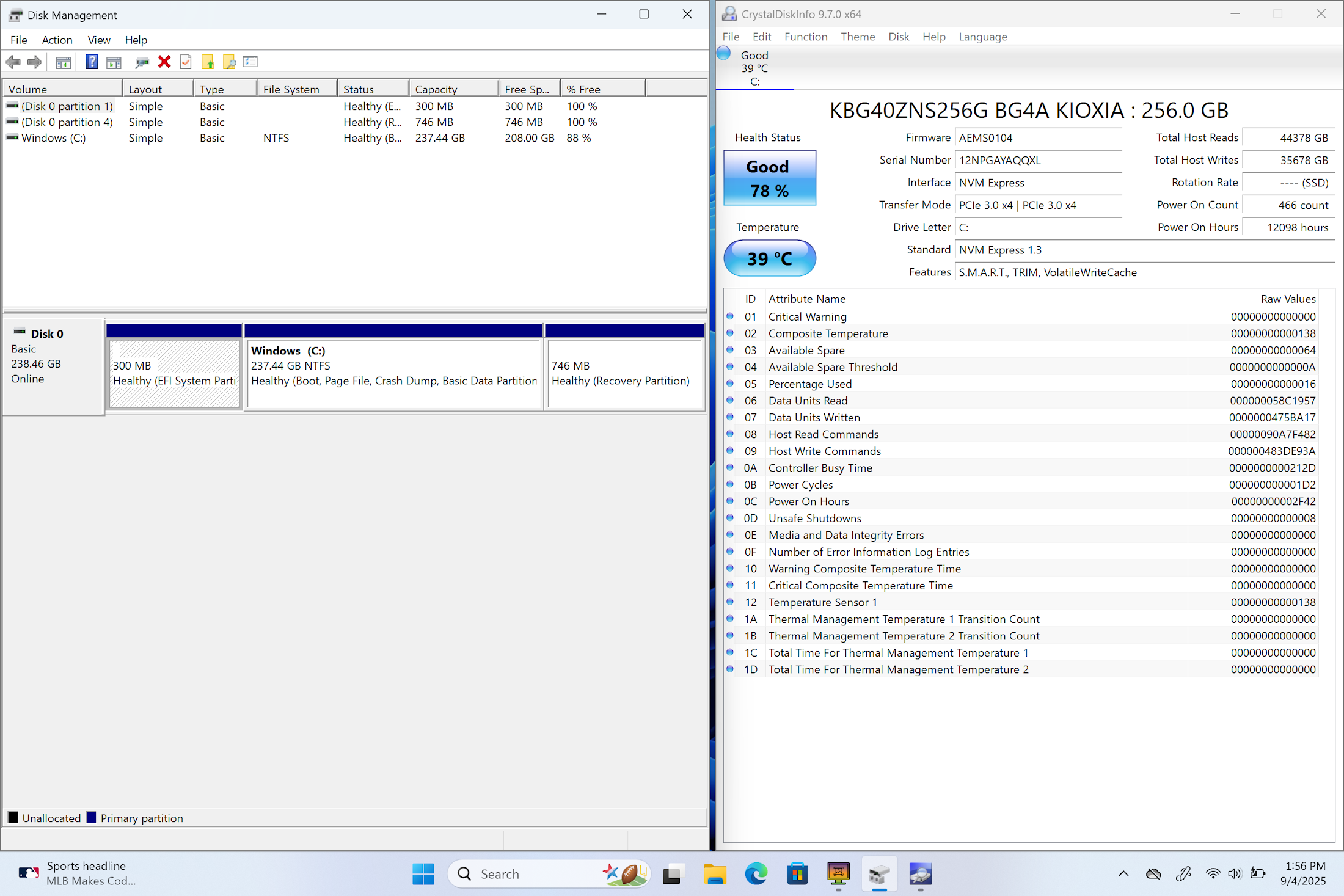This screenshot has height=896, width=1344.
Task: Click the Serial Number field 12NPGAYAQQXL
Action: 1039,160
